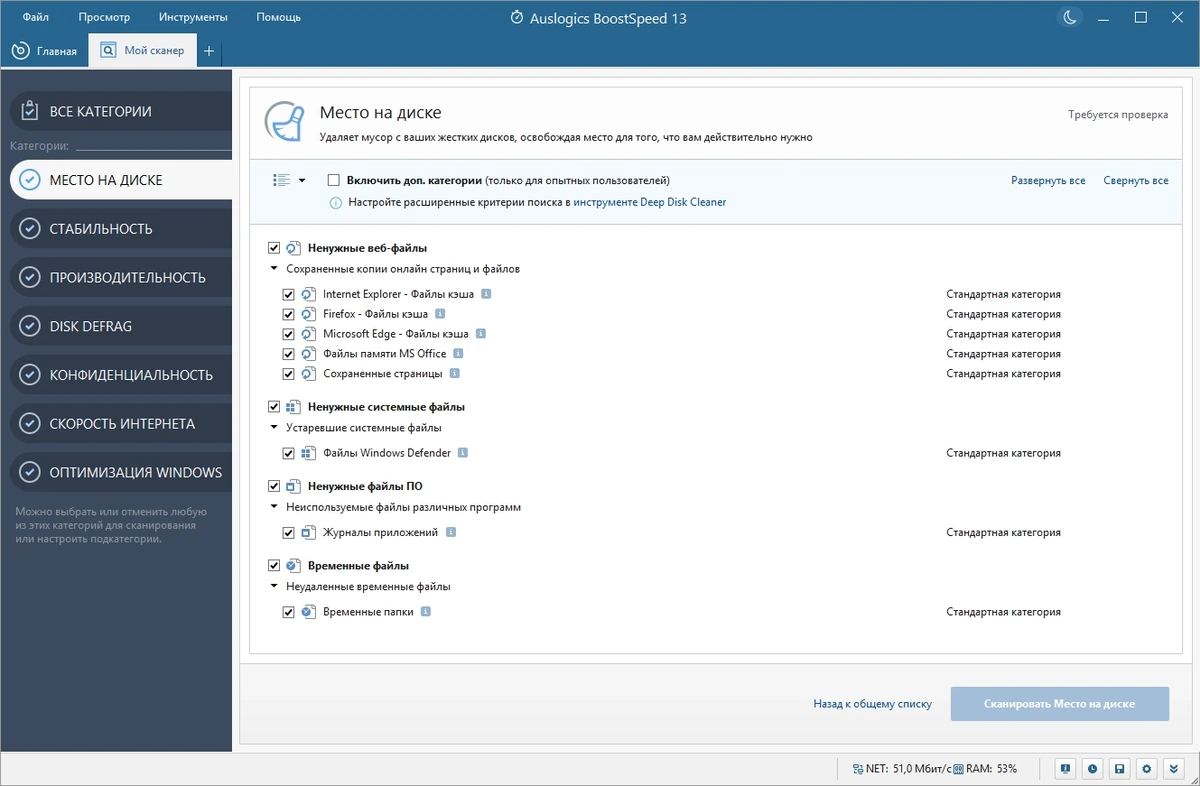Image resolution: width=1200 pixels, height=786 pixels.
Task: Click the system info monitor icon in status bar
Action: (1066, 769)
